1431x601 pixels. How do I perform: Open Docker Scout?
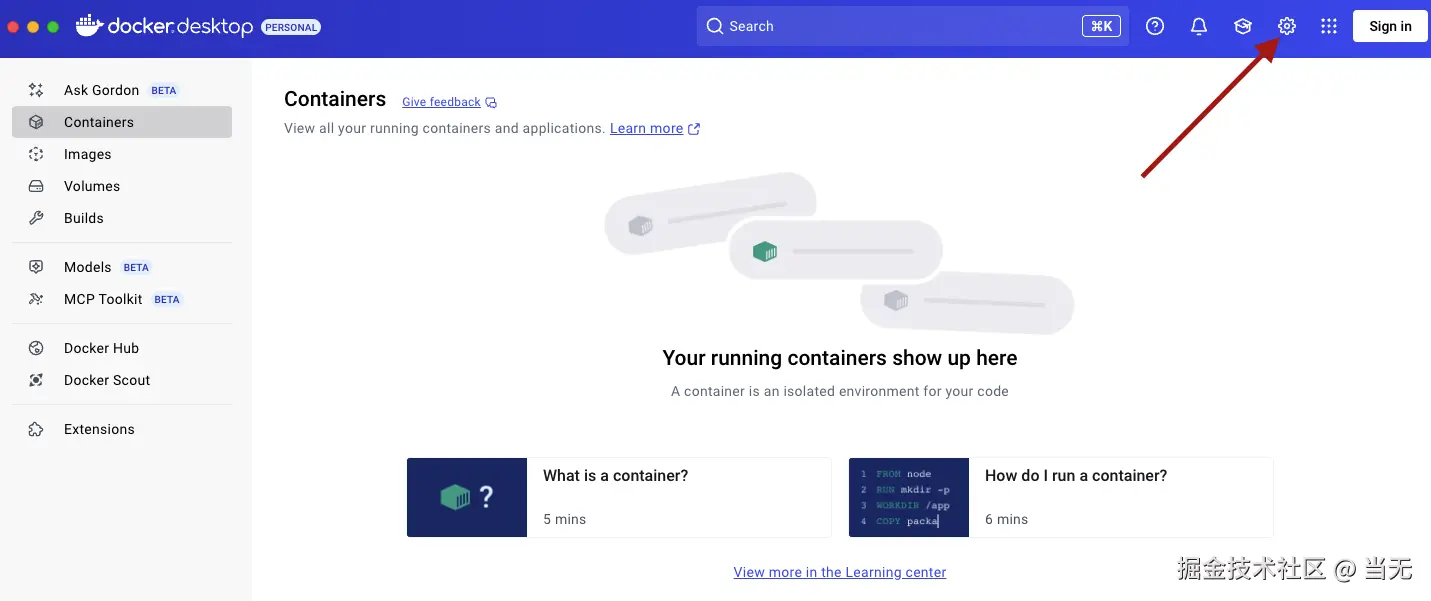point(106,380)
